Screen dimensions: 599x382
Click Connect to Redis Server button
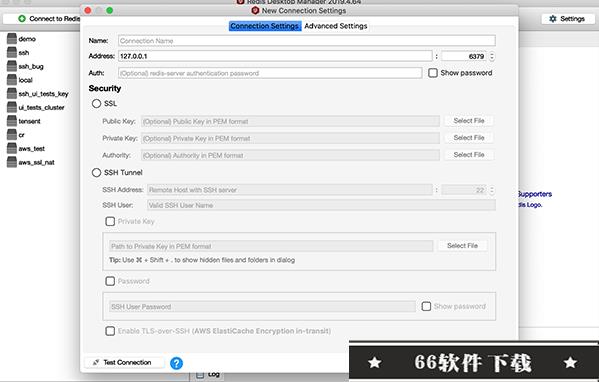pyautogui.click(x=42, y=18)
